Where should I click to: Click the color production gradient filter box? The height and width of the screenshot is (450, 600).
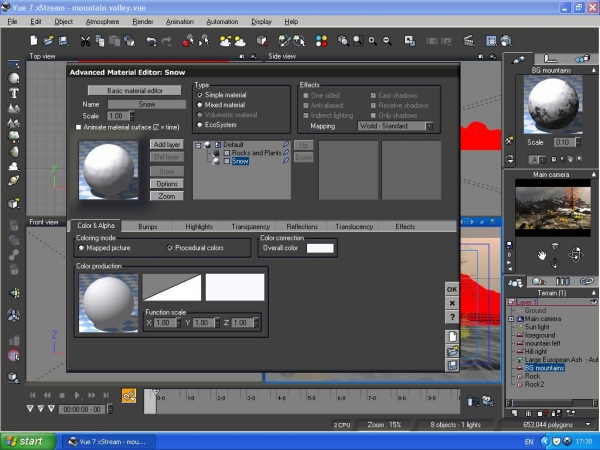click(x=172, y=287)
